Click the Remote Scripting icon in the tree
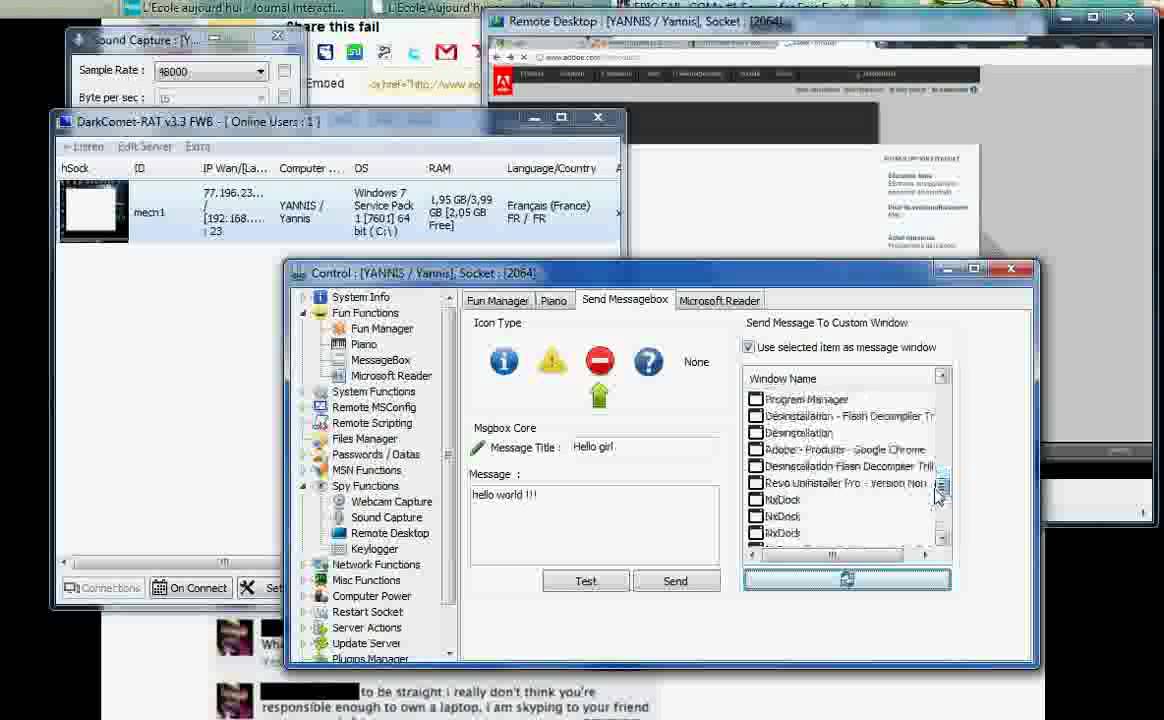 point(321,423)
